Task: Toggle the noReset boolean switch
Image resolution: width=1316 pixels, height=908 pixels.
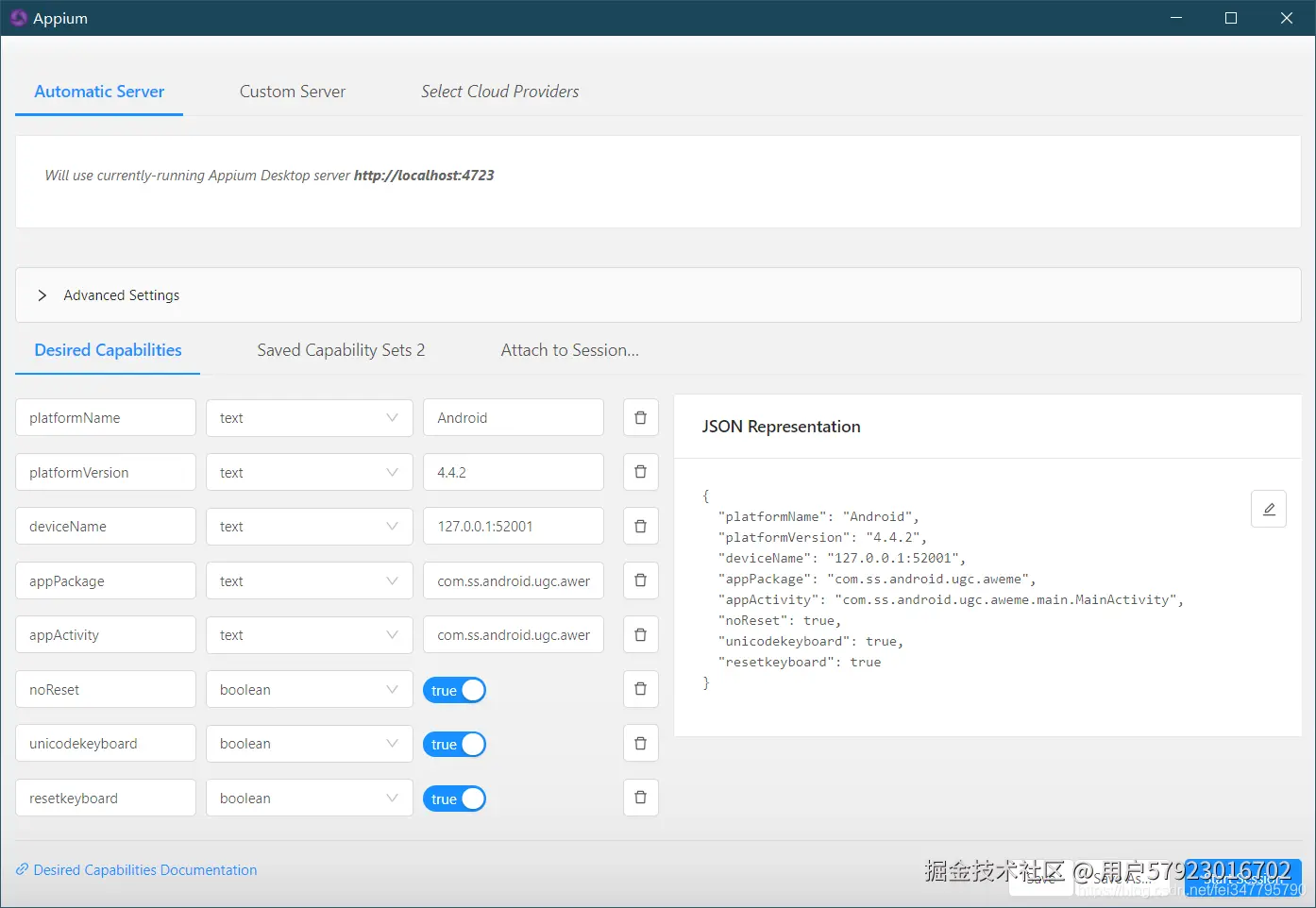Action: (x=455, y=690)
